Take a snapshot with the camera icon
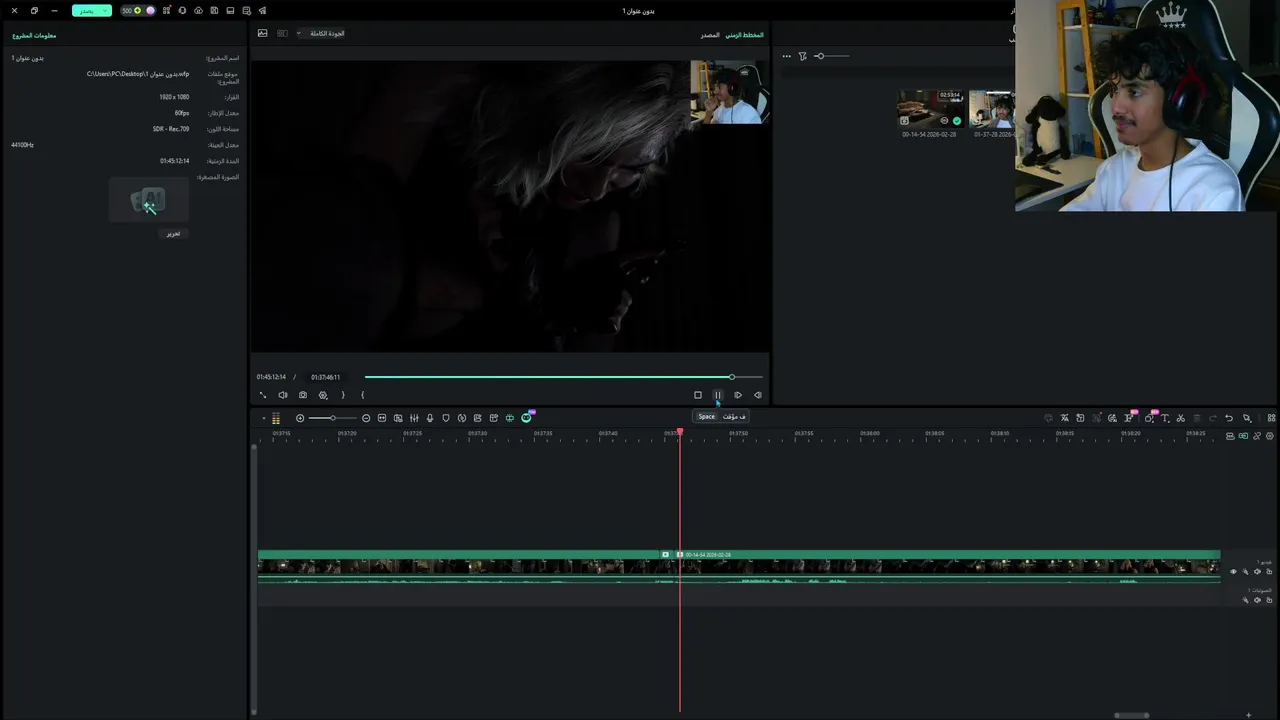This screenshot has width=1280, height=720. [303, 395]
